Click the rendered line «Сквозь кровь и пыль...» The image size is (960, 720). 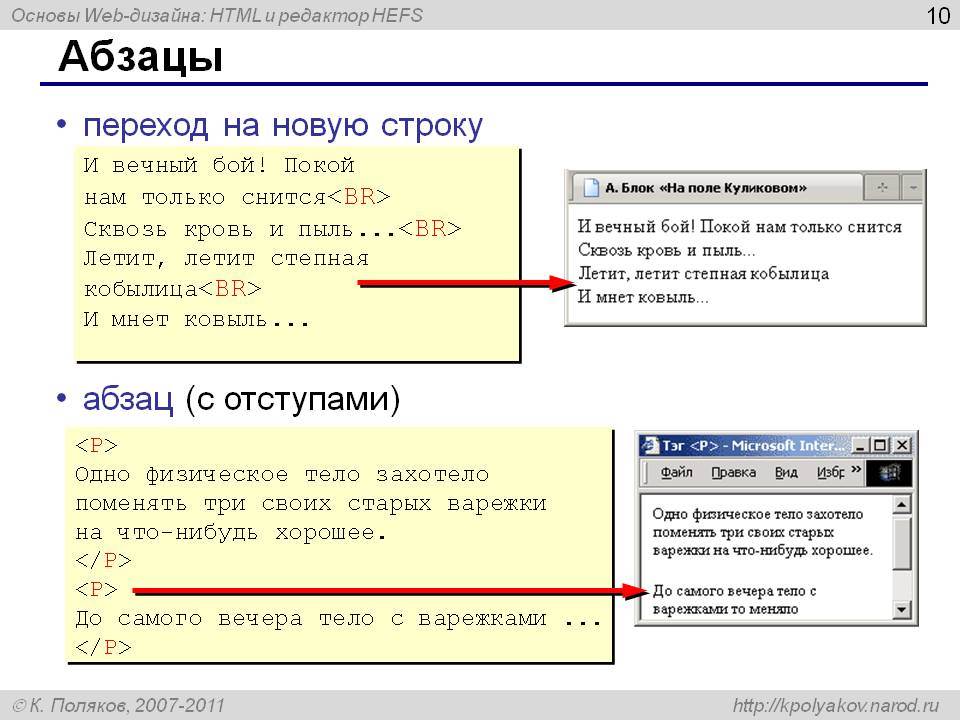click(667, 250)
